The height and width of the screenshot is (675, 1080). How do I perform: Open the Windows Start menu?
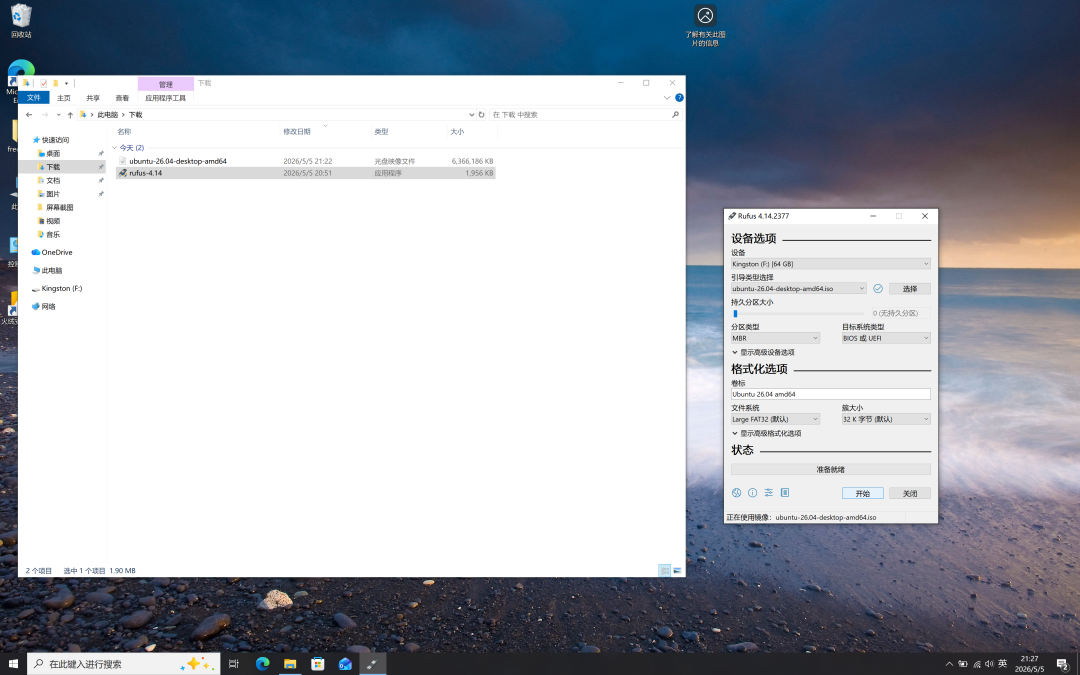point(13,663)
